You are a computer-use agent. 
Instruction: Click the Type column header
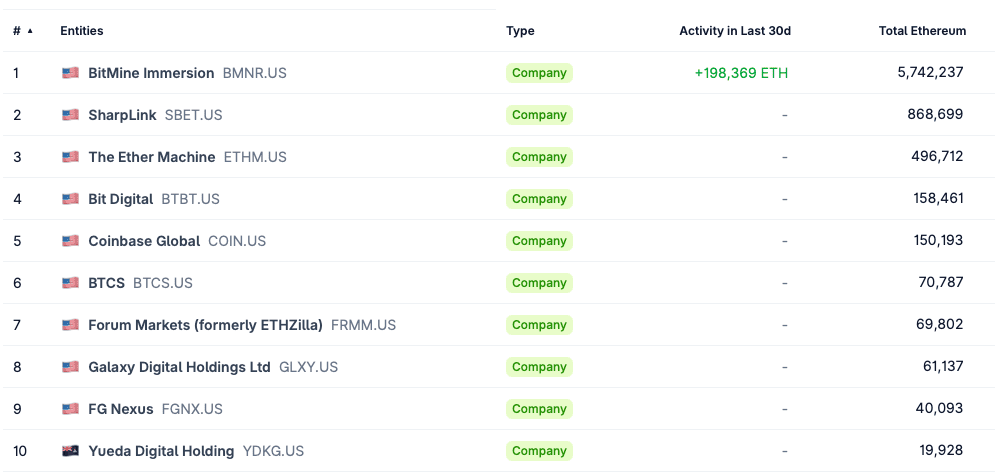(520, 30)
